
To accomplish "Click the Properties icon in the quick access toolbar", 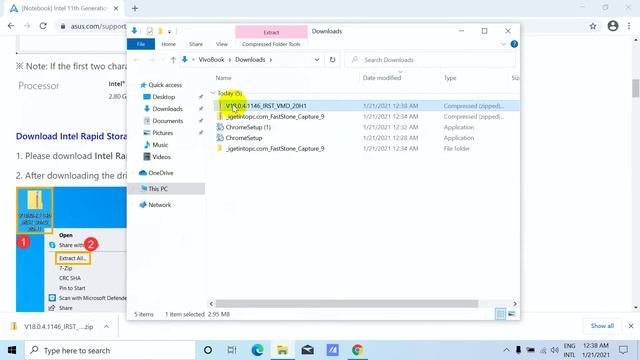I will point(149,31).
